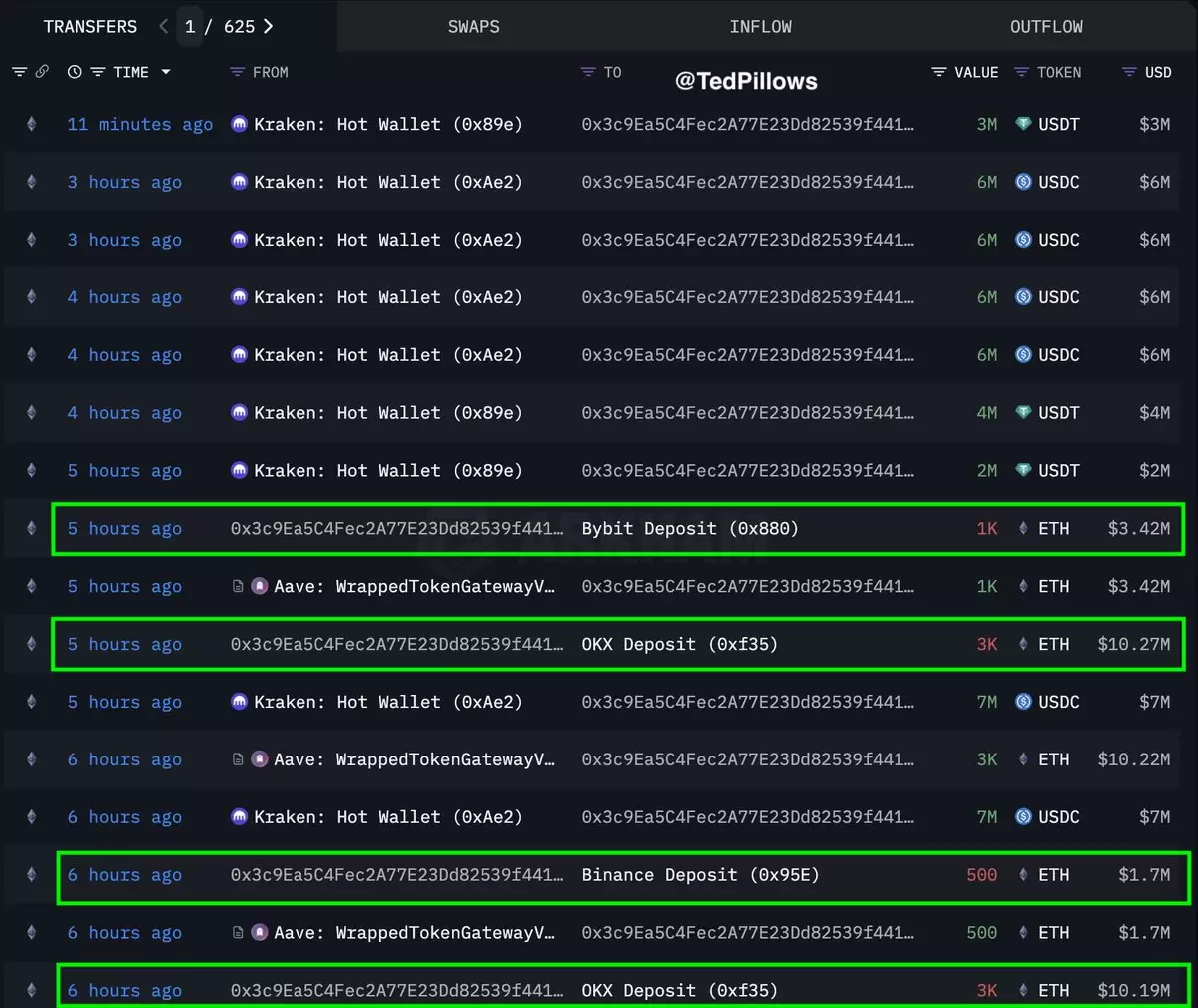The image size is (1198, 1008).
Task: Open the 11 minutes ago transaction link
Action: click(140, 124)
